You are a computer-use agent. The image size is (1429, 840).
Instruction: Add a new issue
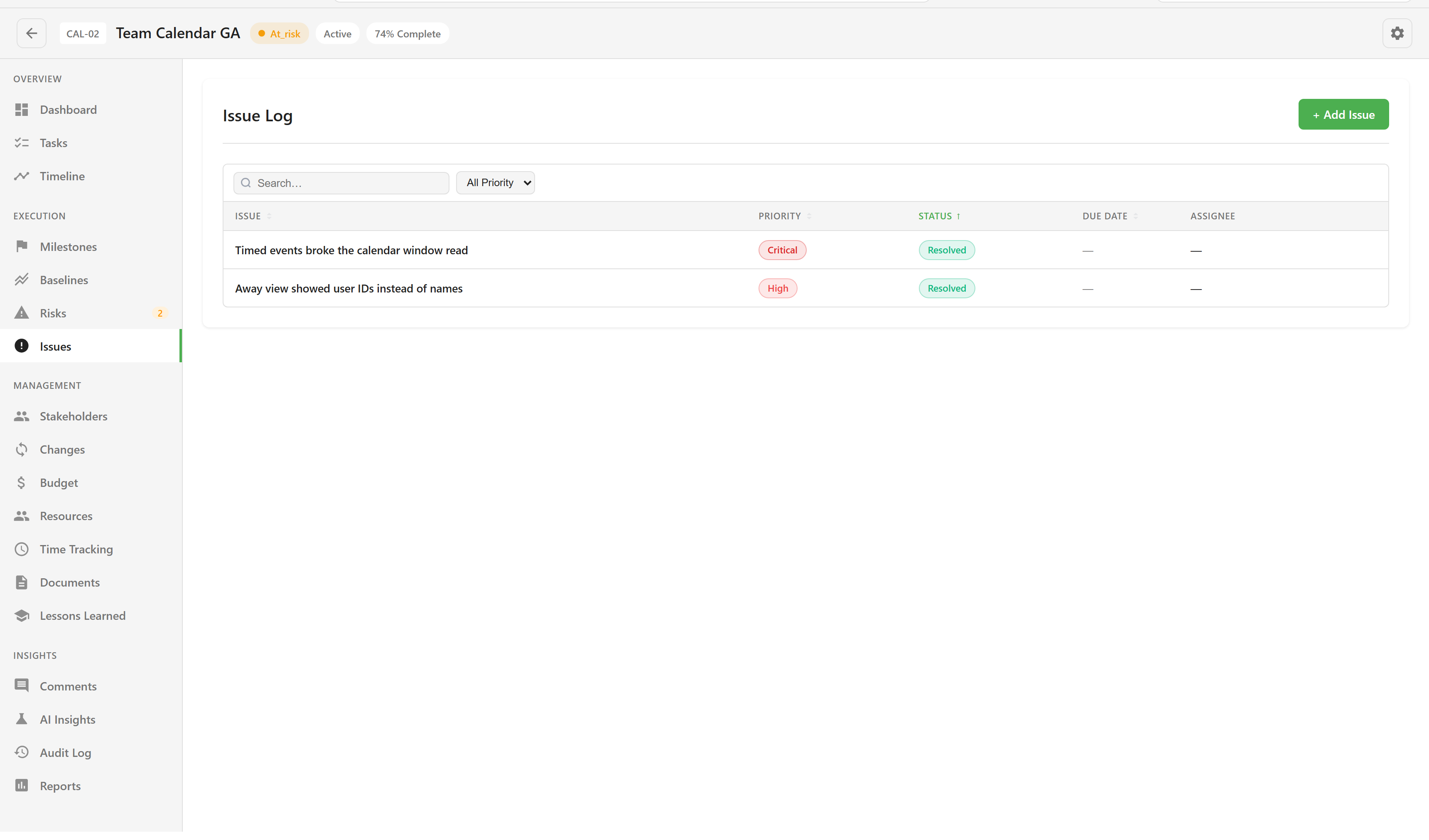(1343, 115)
